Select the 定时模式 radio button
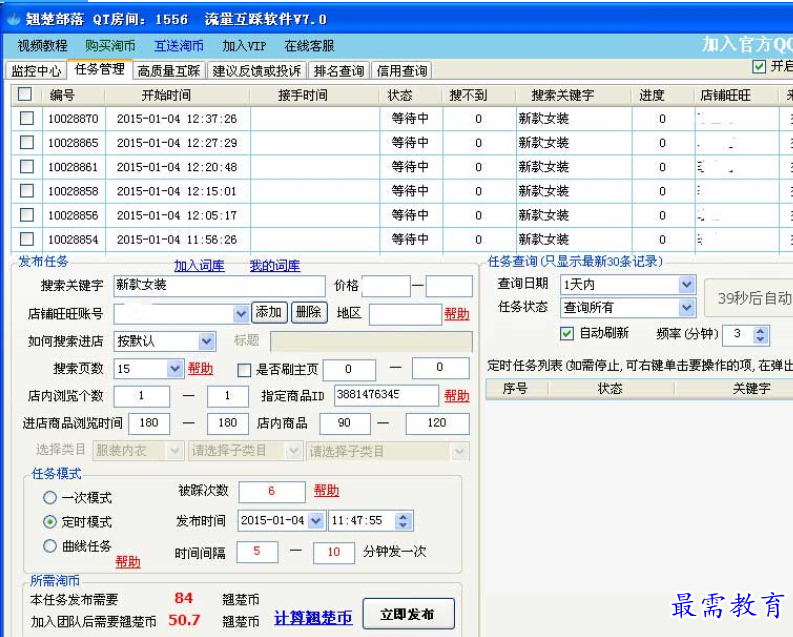The image size is (793, 637). tap(50, 522)
